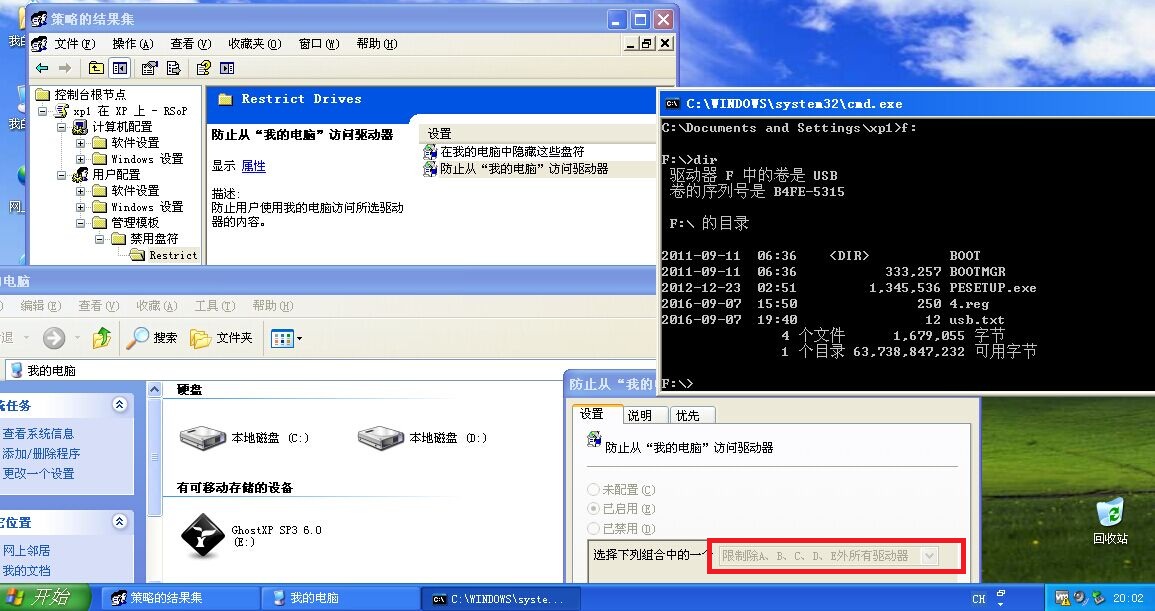Open the 收藏夹(O) menu
This screenshot has height=611, width=1155.
[255, 44]
